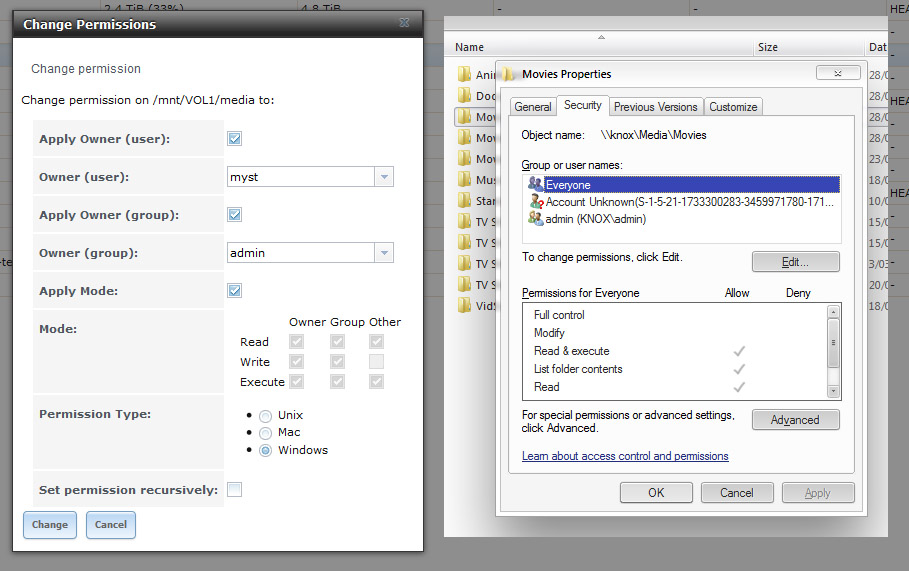Toggle Other Write mode checkbox
The width and height of the screenshot is (909, 571).
[x=376, y=362]
